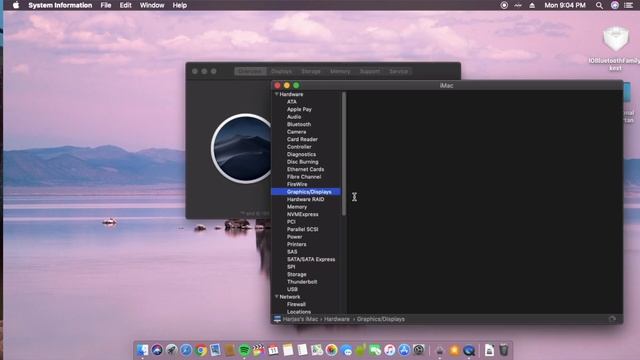This screenshot has height=360, width=640.
Task: Switch to Memory tab in About window
Action: click(x=340, y=71)
